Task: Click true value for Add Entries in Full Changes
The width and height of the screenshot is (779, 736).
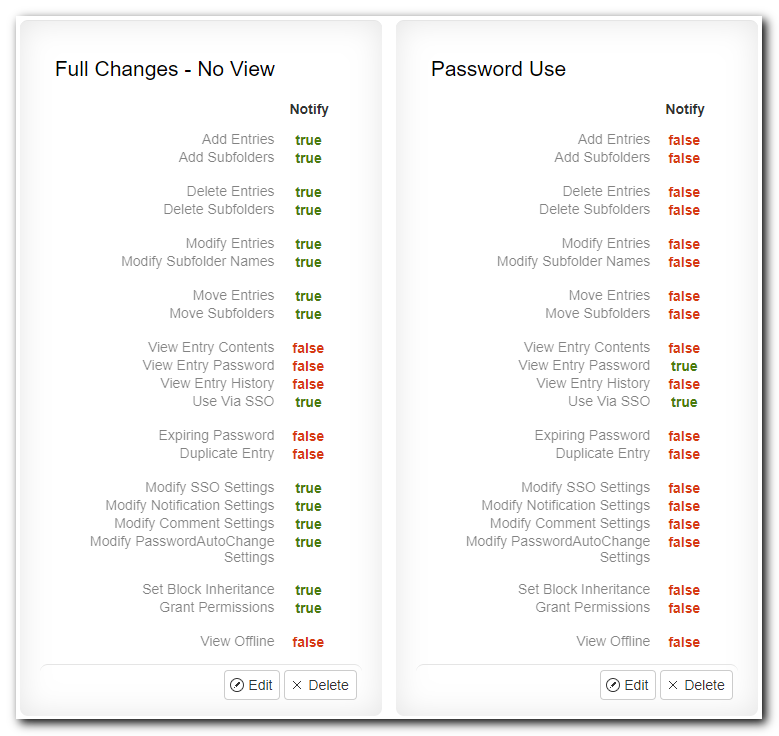Action: 308,140
